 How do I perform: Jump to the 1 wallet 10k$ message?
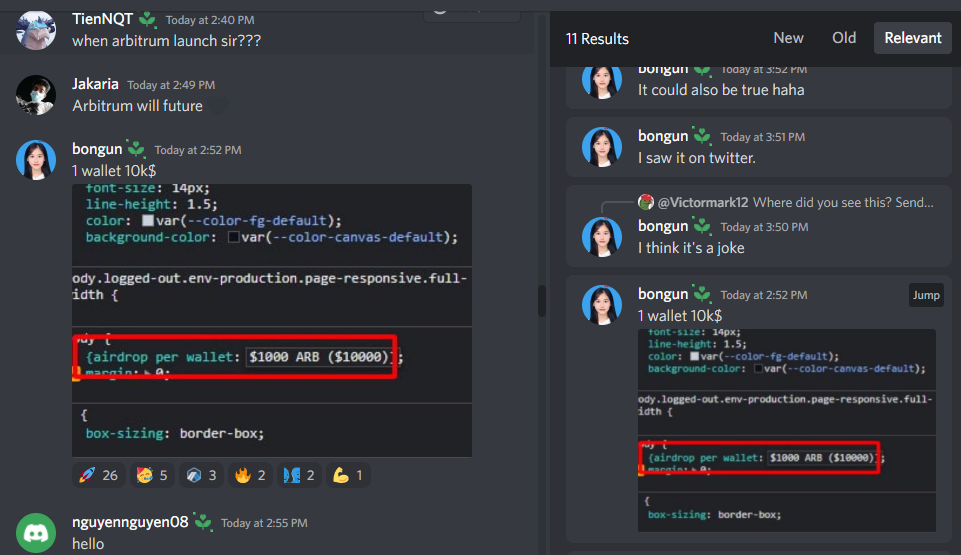pos(925,295)
